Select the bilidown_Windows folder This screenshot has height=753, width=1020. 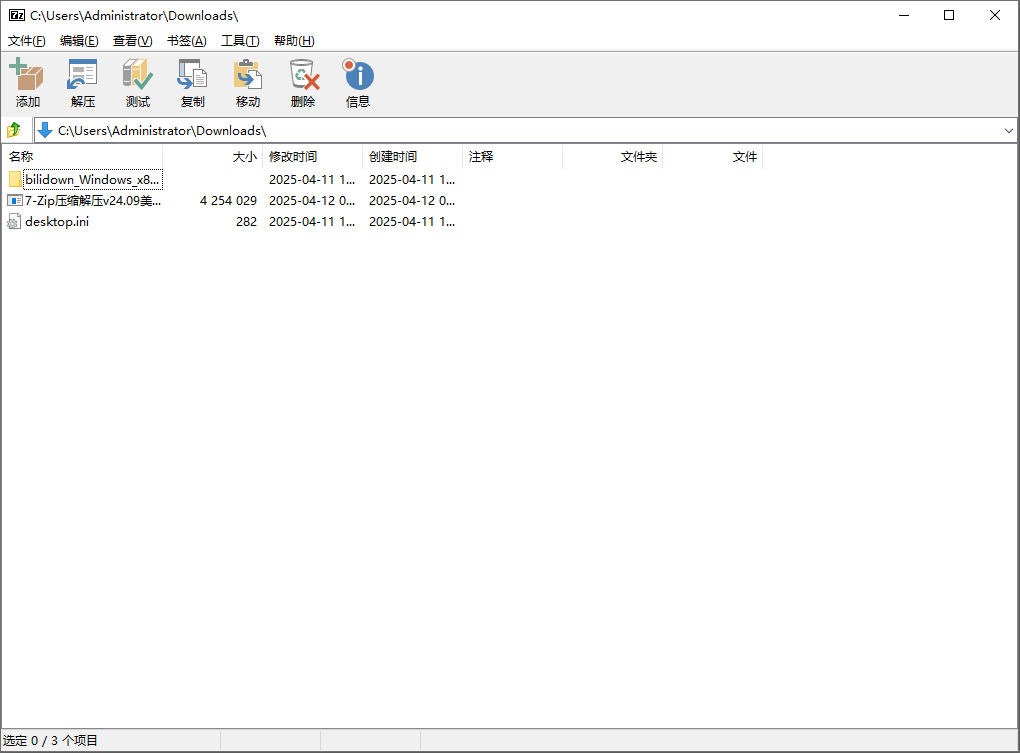[91, 180]
